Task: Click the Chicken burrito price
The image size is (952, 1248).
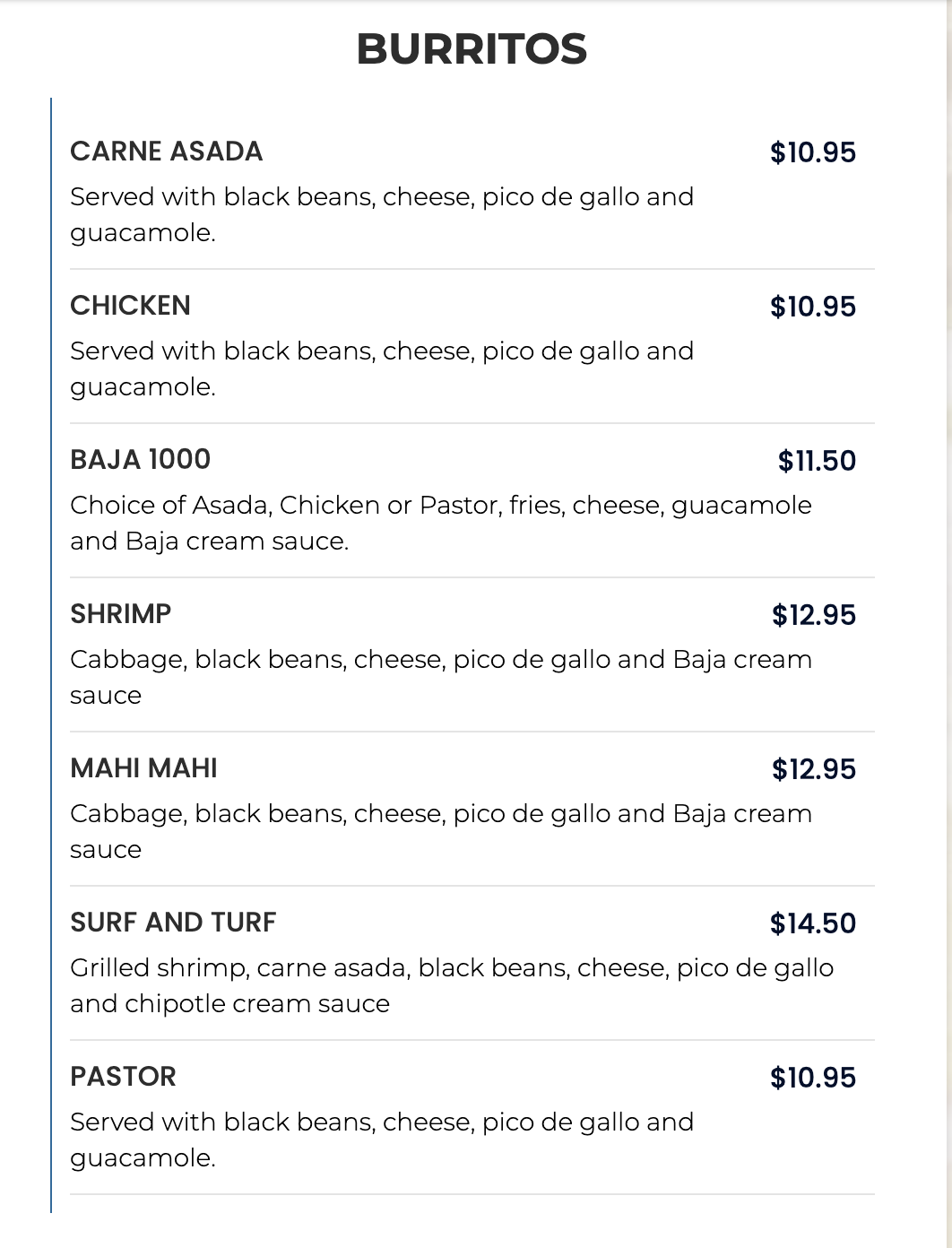Action: point(812,307)
